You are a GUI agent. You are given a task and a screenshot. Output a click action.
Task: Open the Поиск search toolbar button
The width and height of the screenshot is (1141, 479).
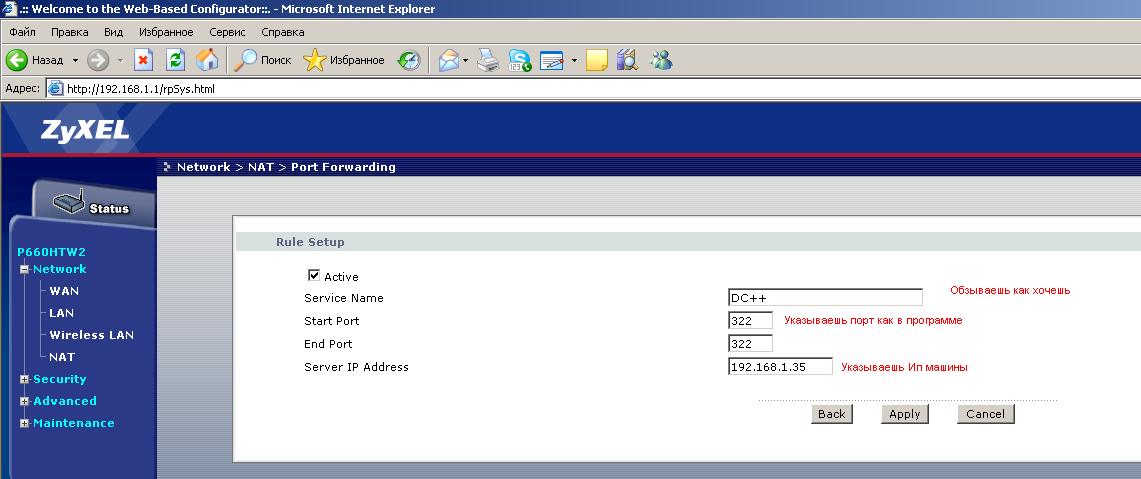pos(263,60)
